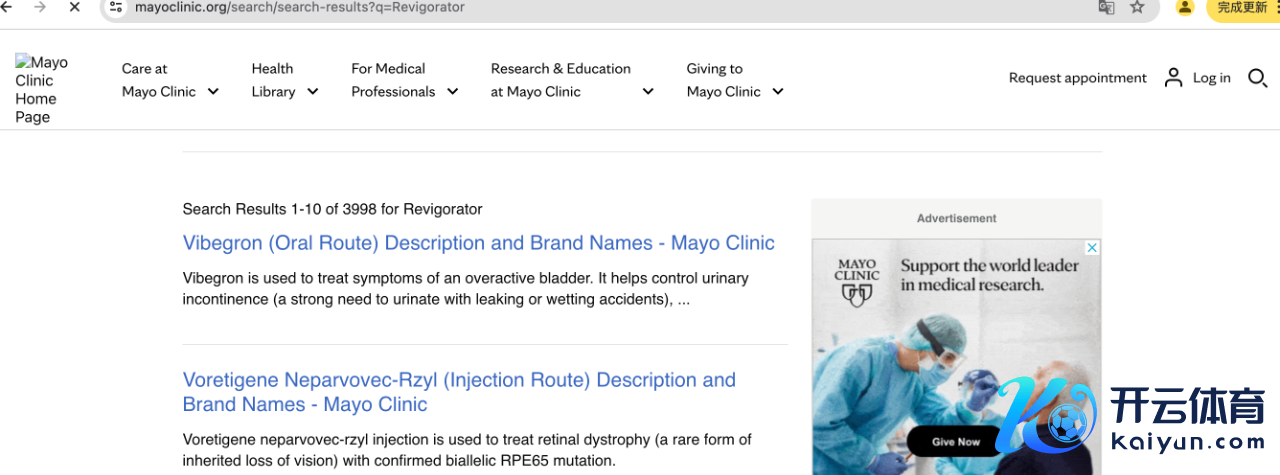Image resolution: width=1280 pixels, height=475 pixels.
Task: Click the browser forward arrow
Action: (41, 7)
